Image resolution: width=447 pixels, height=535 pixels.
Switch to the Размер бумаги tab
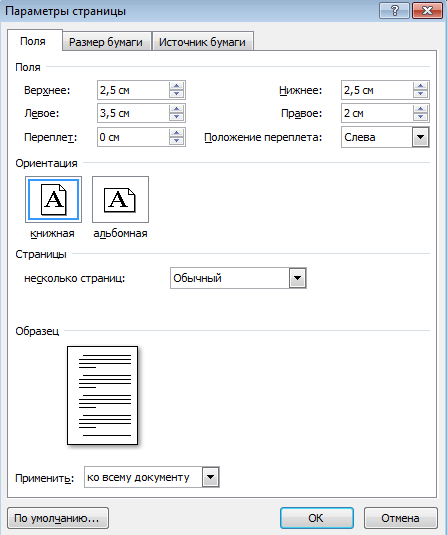[106, 42]
